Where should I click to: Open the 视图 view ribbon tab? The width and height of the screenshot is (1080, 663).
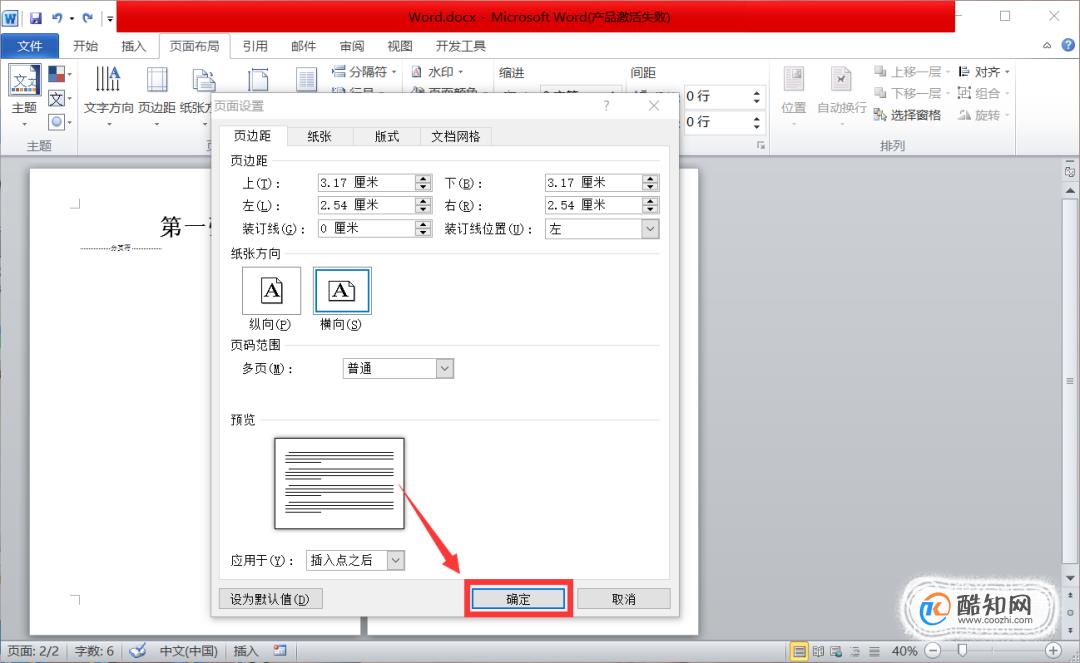pyautogui.click(x=399, y=45)
